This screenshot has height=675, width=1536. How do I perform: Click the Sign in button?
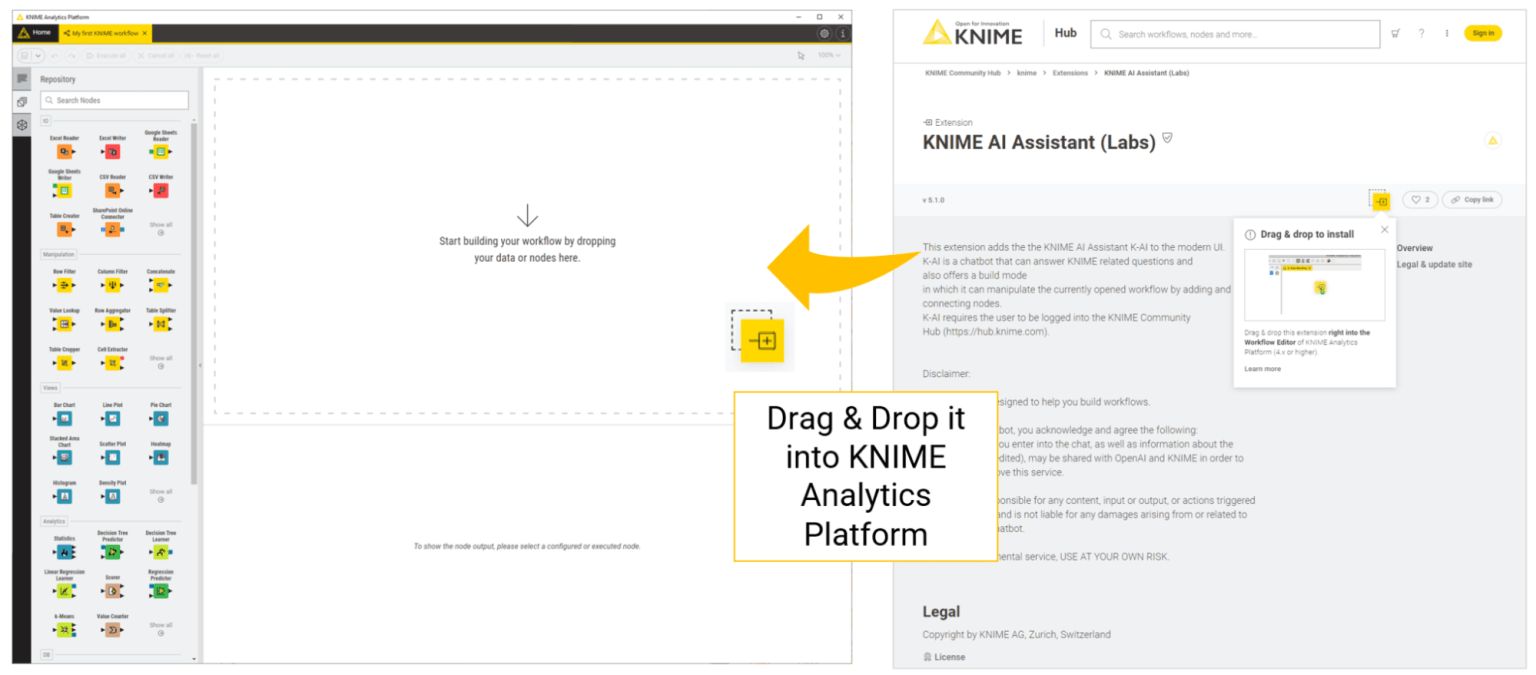pos(1483,33)
